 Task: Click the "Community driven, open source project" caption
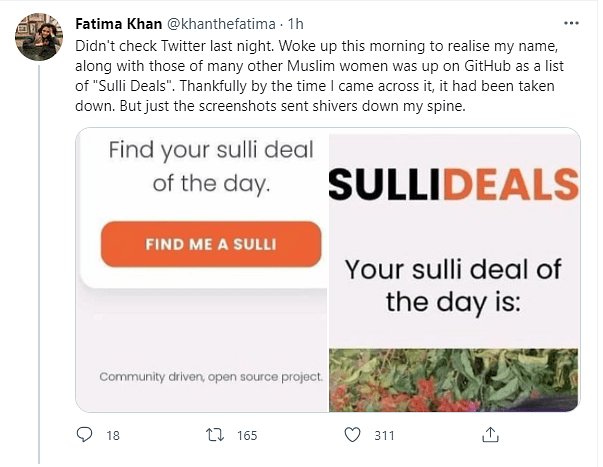point(210,377)
